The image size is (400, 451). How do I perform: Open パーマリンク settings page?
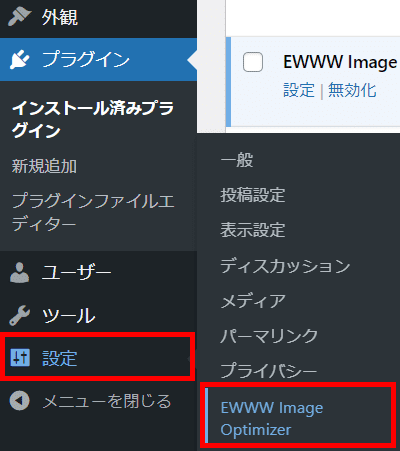[x=269, y=336]
